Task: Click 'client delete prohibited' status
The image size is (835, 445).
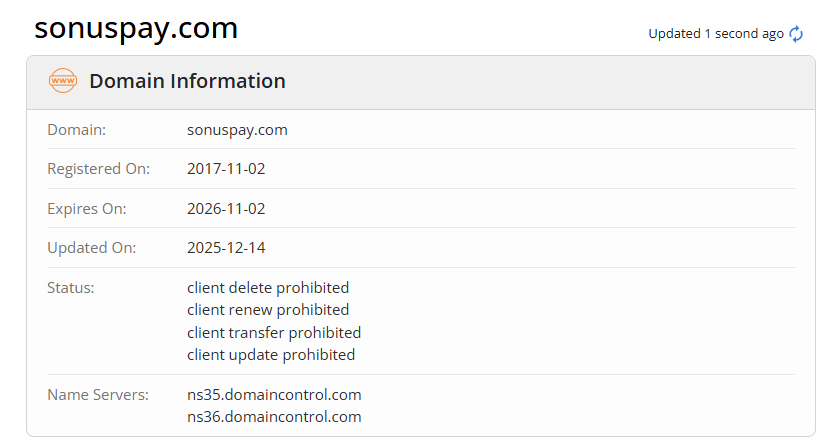Action: point(268,288)
